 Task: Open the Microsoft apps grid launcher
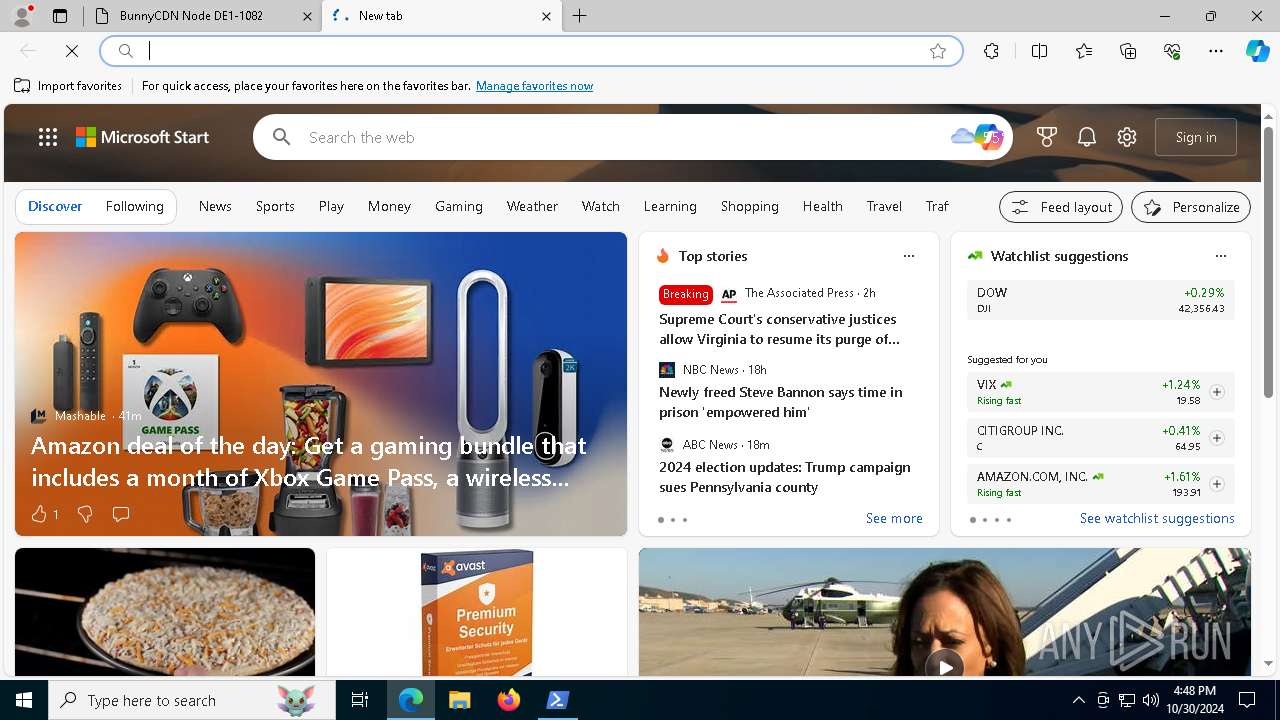click(48, 137)
